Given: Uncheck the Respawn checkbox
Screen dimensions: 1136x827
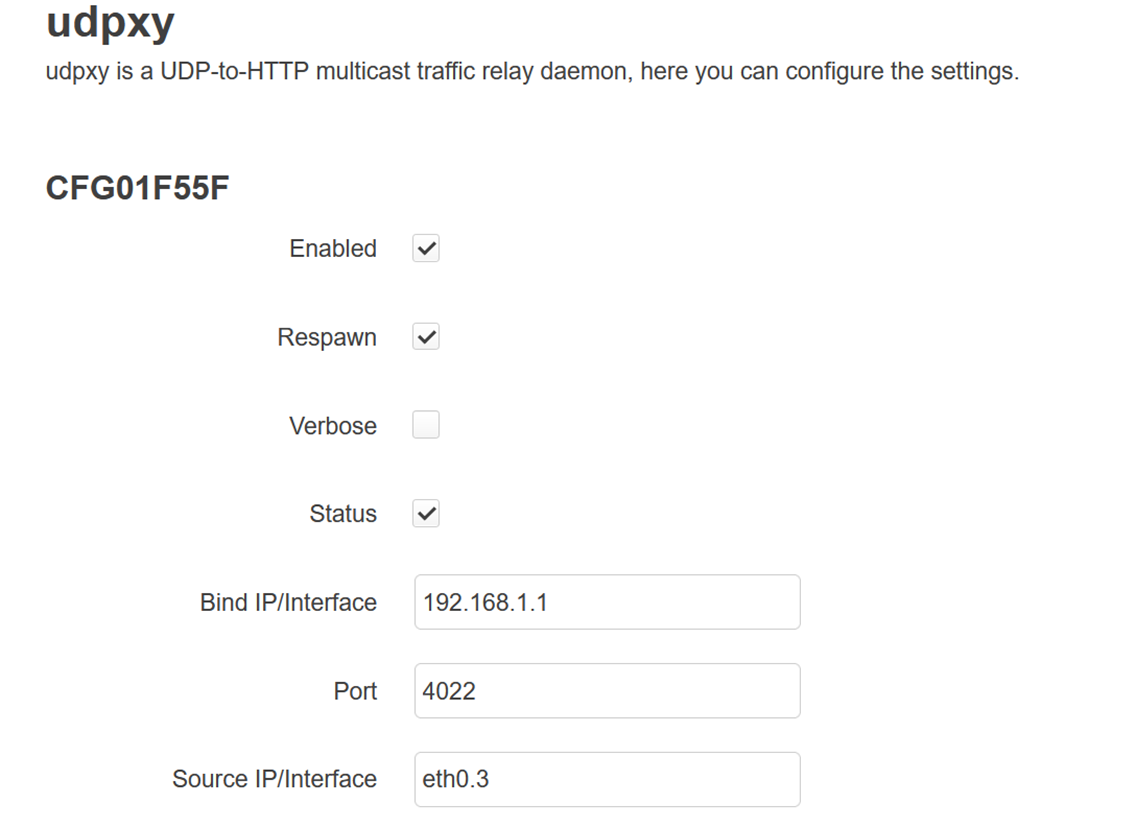Looking at the screenshot, I should click(x=426, y=338).
